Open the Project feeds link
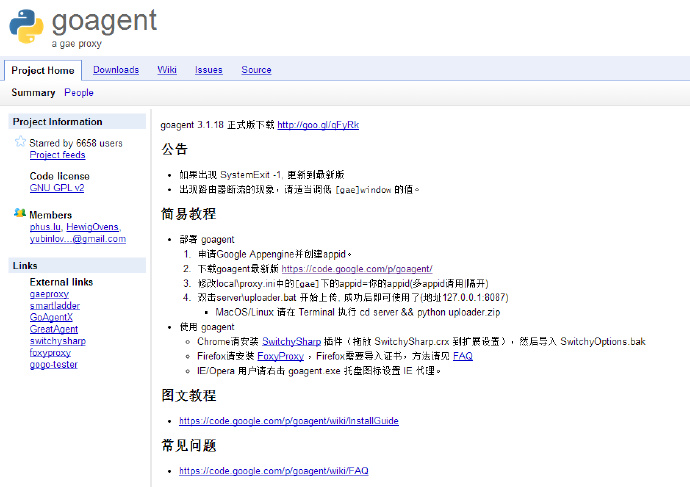The image size is (690, 487). click(x=57, y=155)
